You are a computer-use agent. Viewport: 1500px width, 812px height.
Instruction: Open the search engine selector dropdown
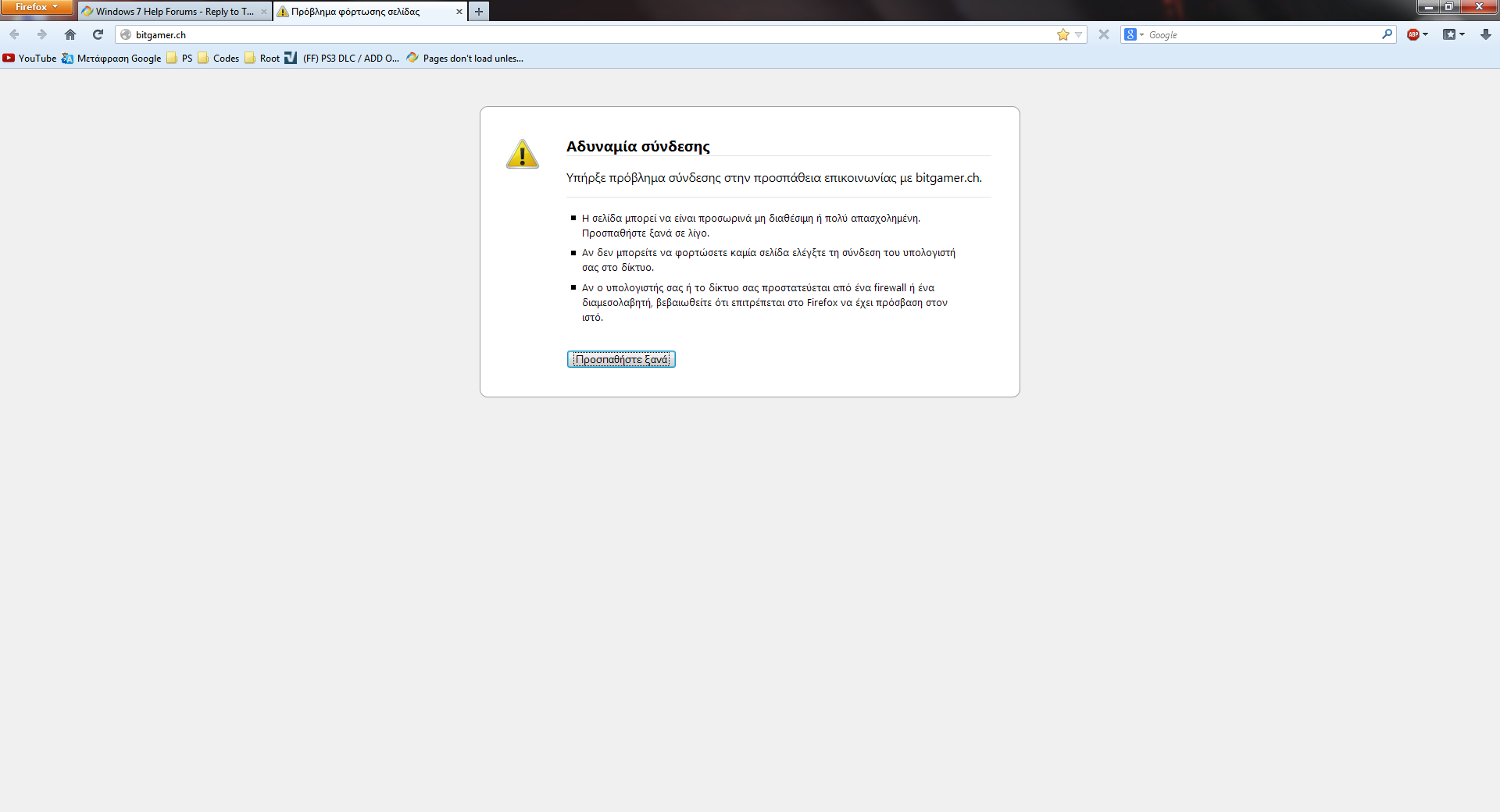coord(1134,34)
